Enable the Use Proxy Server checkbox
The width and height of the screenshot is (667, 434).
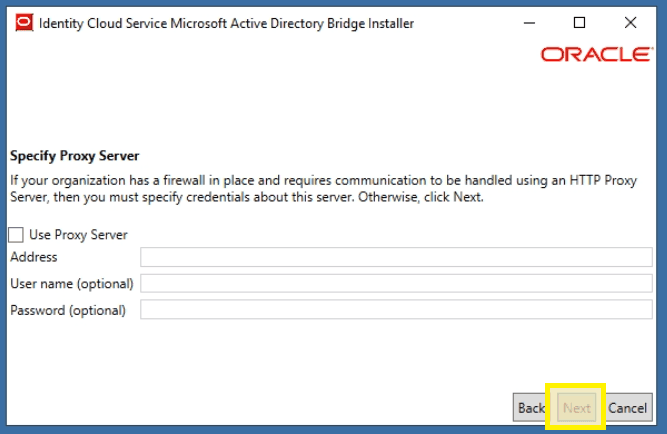tap(16, 235)
